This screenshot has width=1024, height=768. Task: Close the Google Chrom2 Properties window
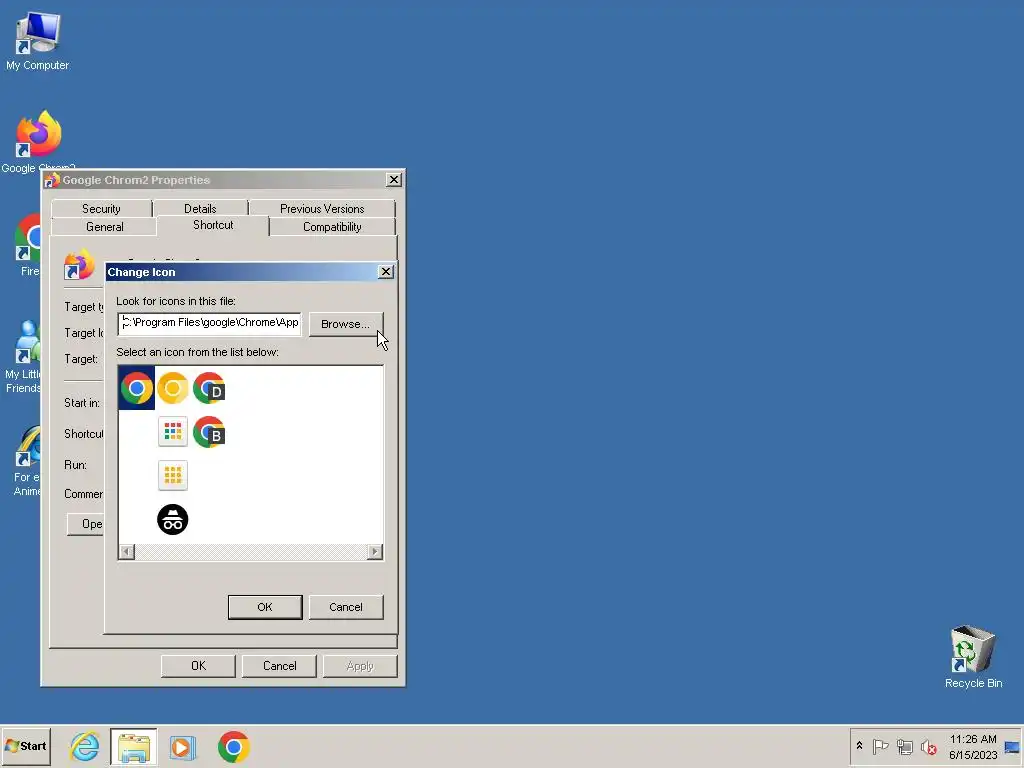click(x=394, y=180)
